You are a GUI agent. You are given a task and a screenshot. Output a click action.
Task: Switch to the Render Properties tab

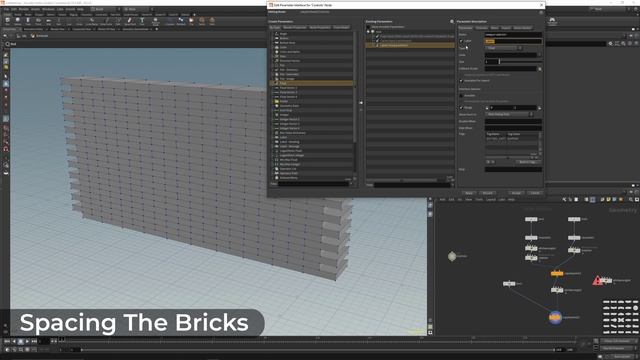click(x=294, y=27)
